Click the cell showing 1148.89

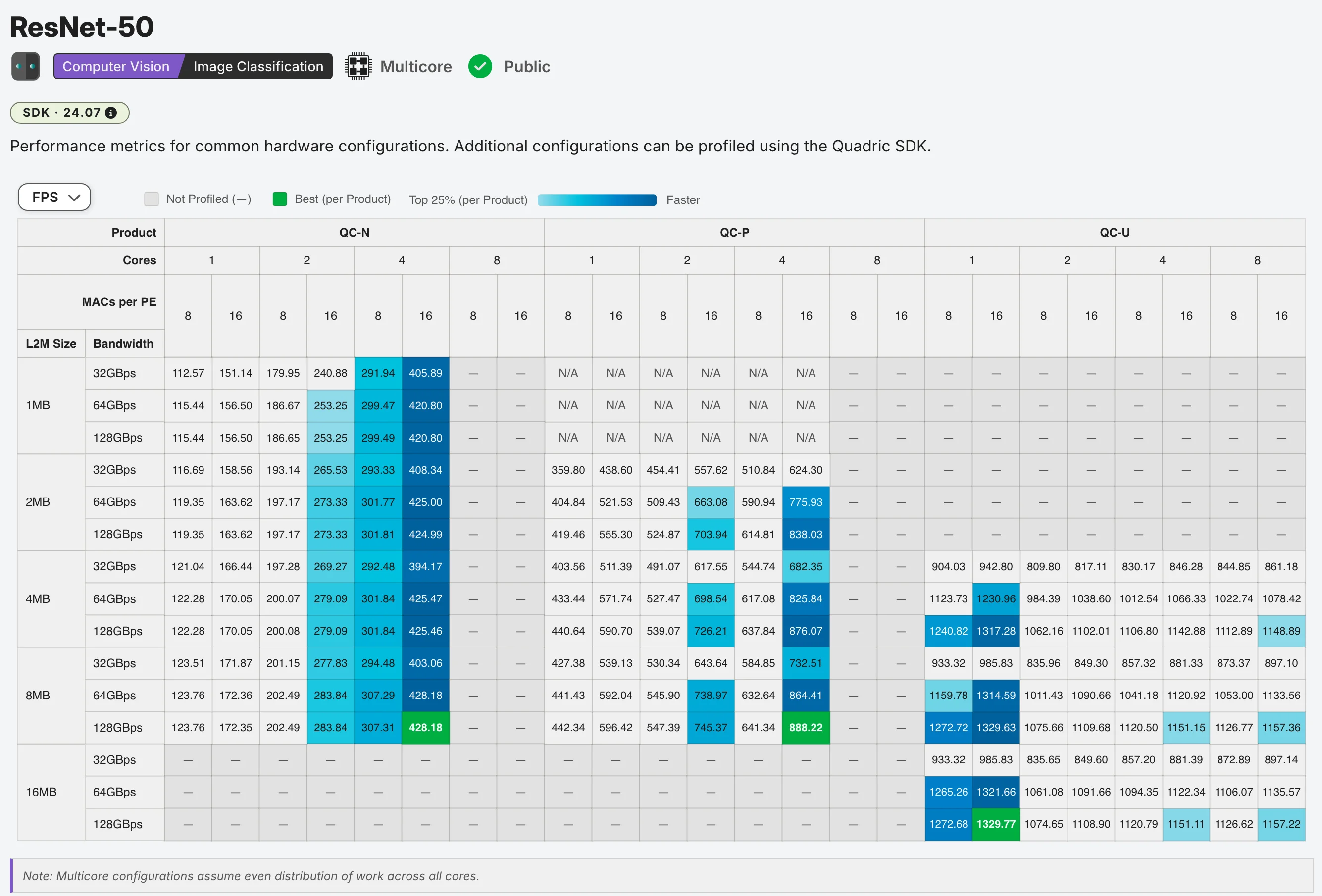point(1281,631)
